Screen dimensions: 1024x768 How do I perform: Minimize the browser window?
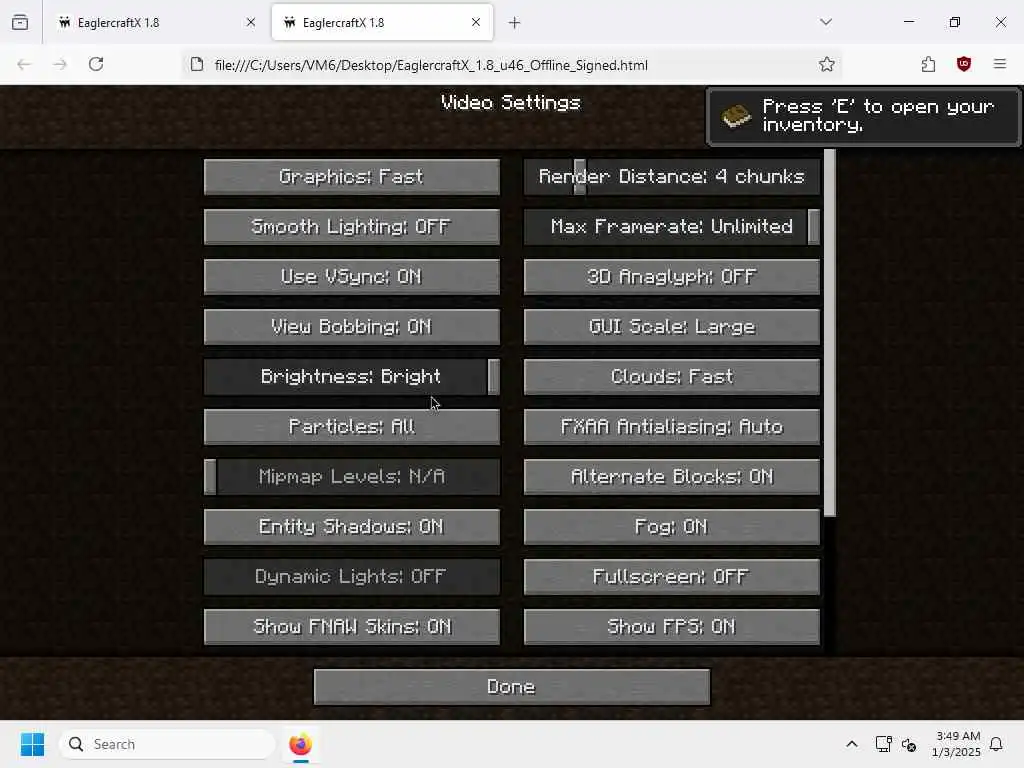pyautogui.click(x=909, y=22)
